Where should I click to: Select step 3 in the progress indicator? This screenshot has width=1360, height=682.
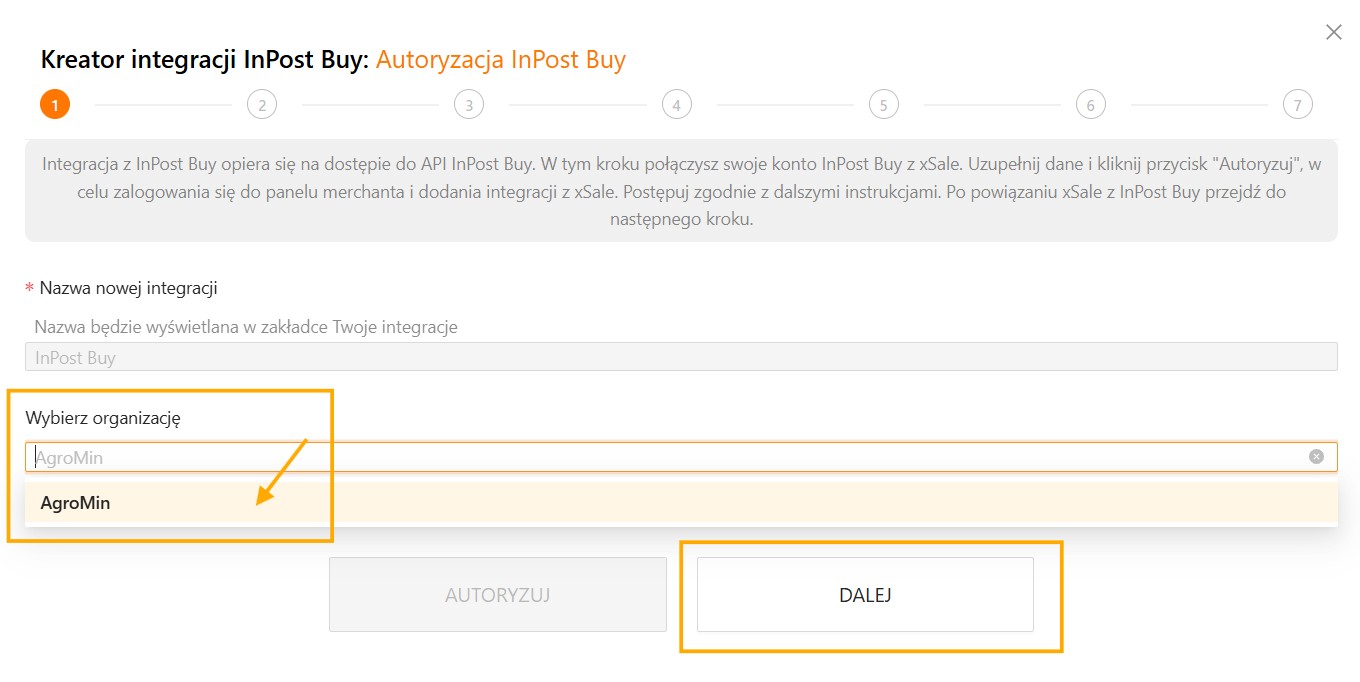tap(468, 104)
